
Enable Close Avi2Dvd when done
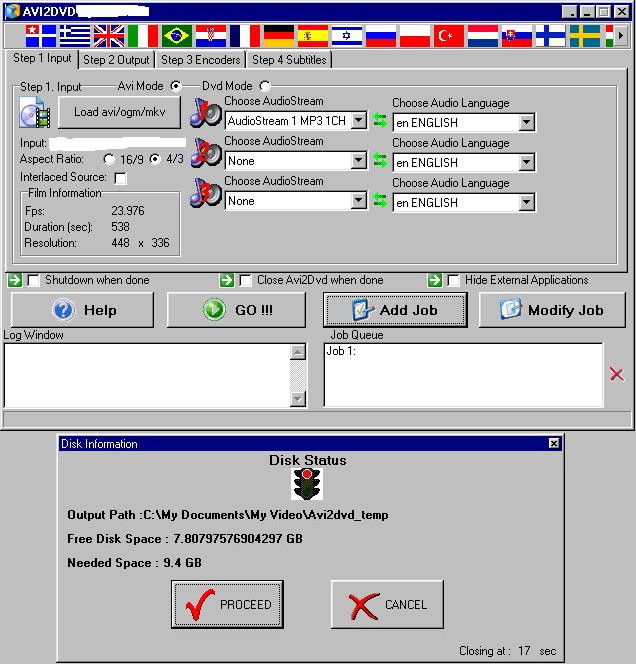tap(245, 280)
